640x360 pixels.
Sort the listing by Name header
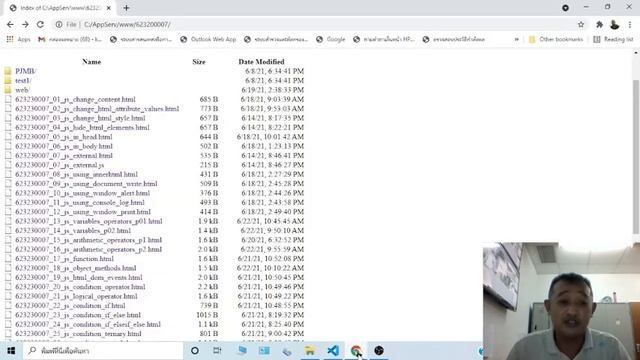tap(91, 62)
